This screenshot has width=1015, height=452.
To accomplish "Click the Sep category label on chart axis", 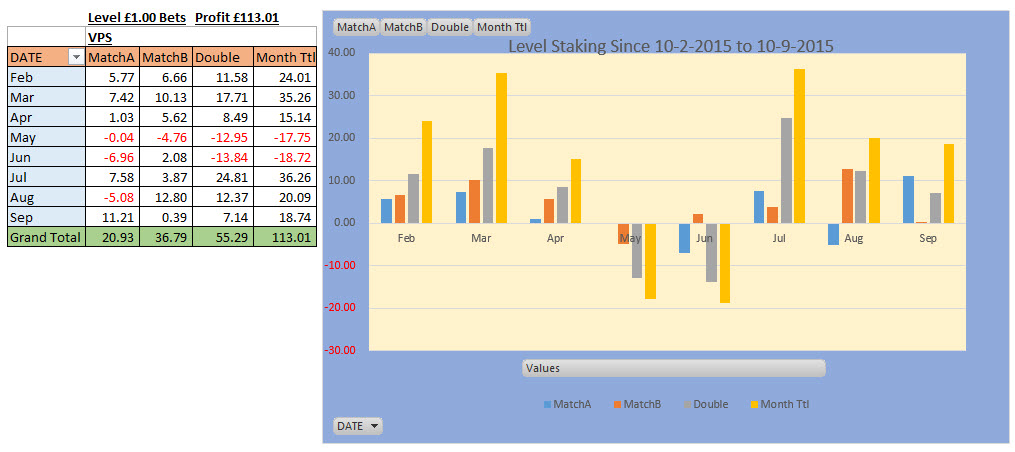I will pyautogui.click(x=927, y=238).
